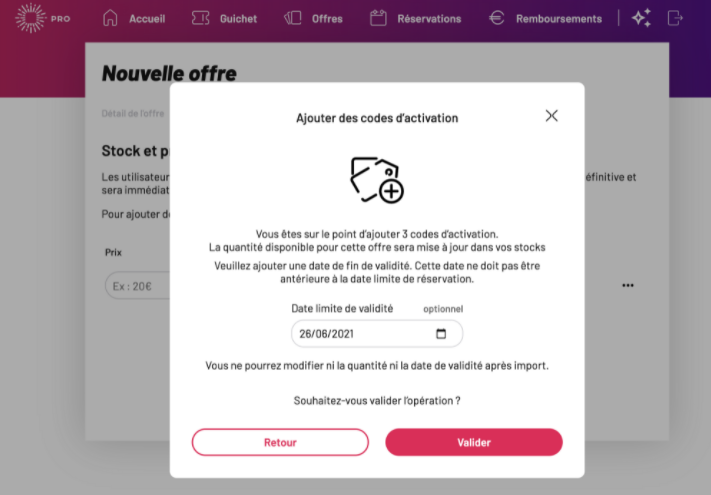The image size is (711, 495).
Task: Open the date picker calendar icon
Action: [x=441, y=334]
